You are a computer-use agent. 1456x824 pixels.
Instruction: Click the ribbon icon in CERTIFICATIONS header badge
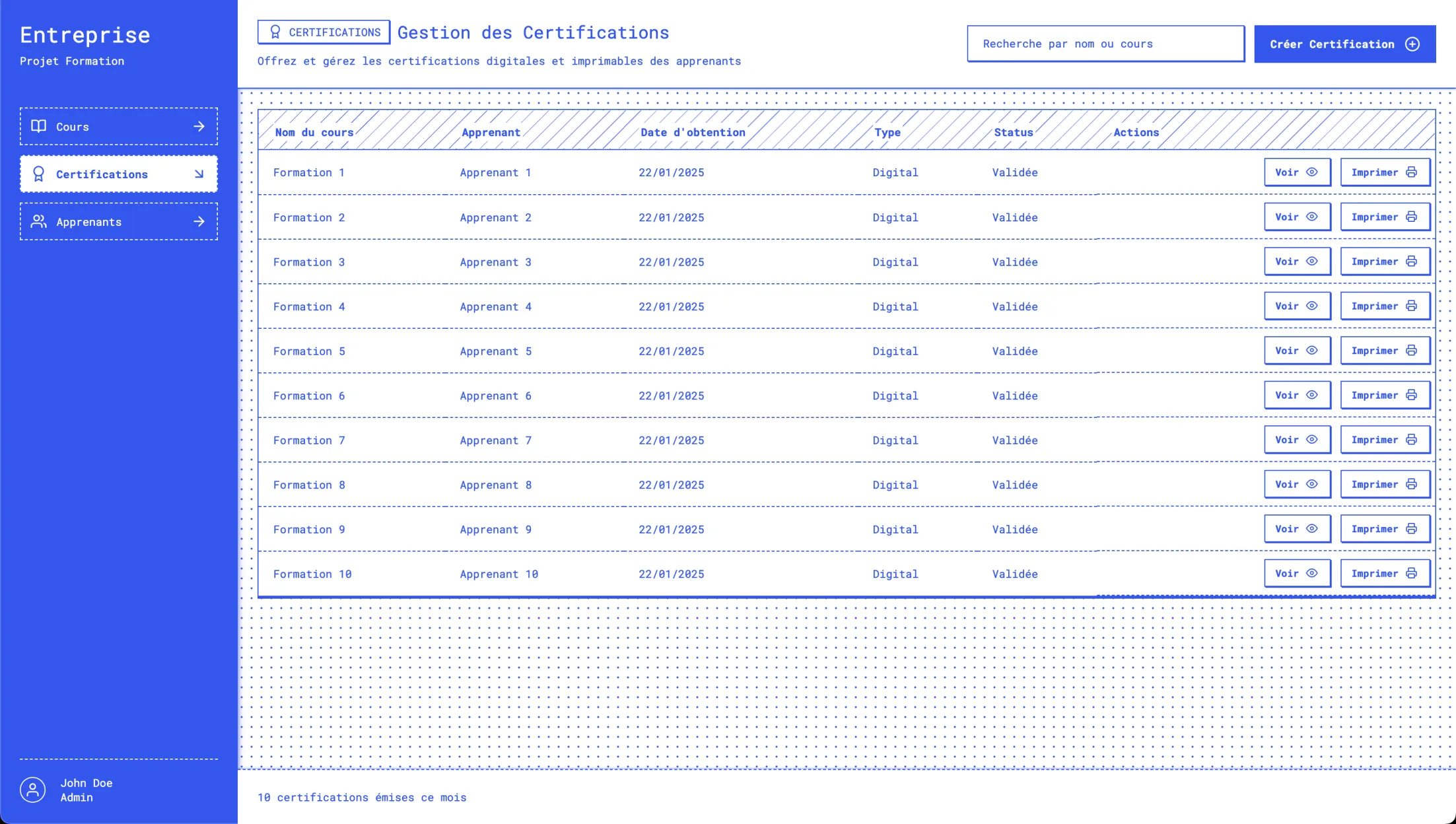(275, 32)
